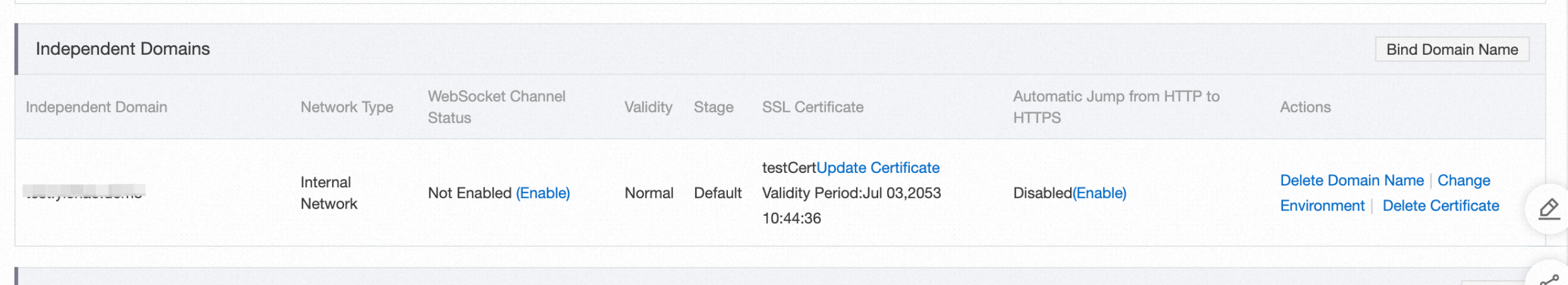The height and width of the screenshot is (285, 1568).
Task: Click Delete Domain Name action
Action: point(1352,180)
